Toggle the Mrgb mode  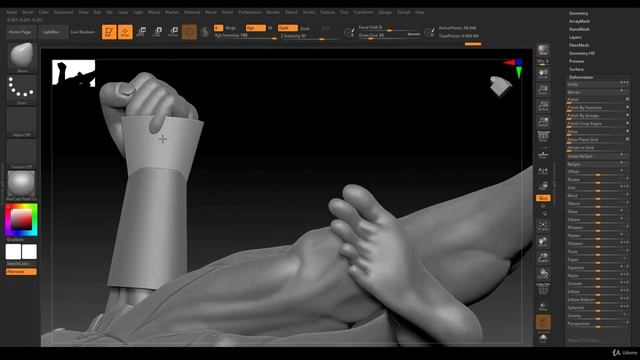(x=231, y=28)
